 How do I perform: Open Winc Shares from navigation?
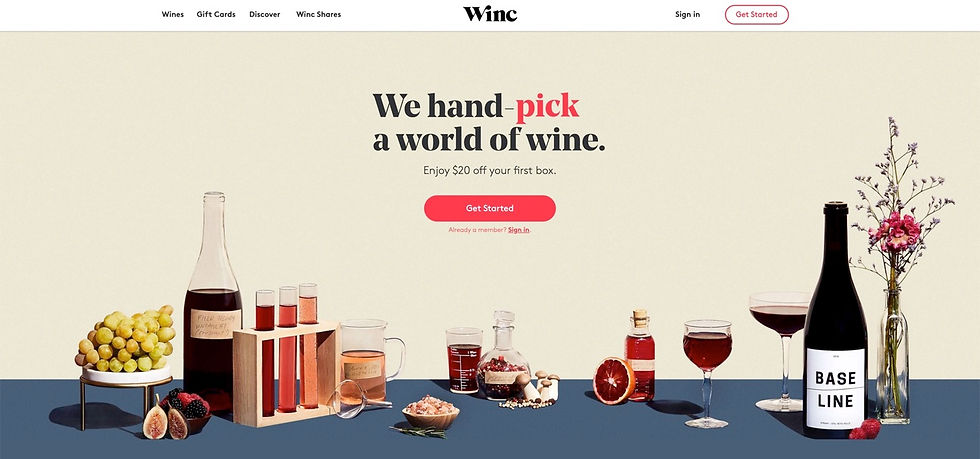click(x=318, y=14)
